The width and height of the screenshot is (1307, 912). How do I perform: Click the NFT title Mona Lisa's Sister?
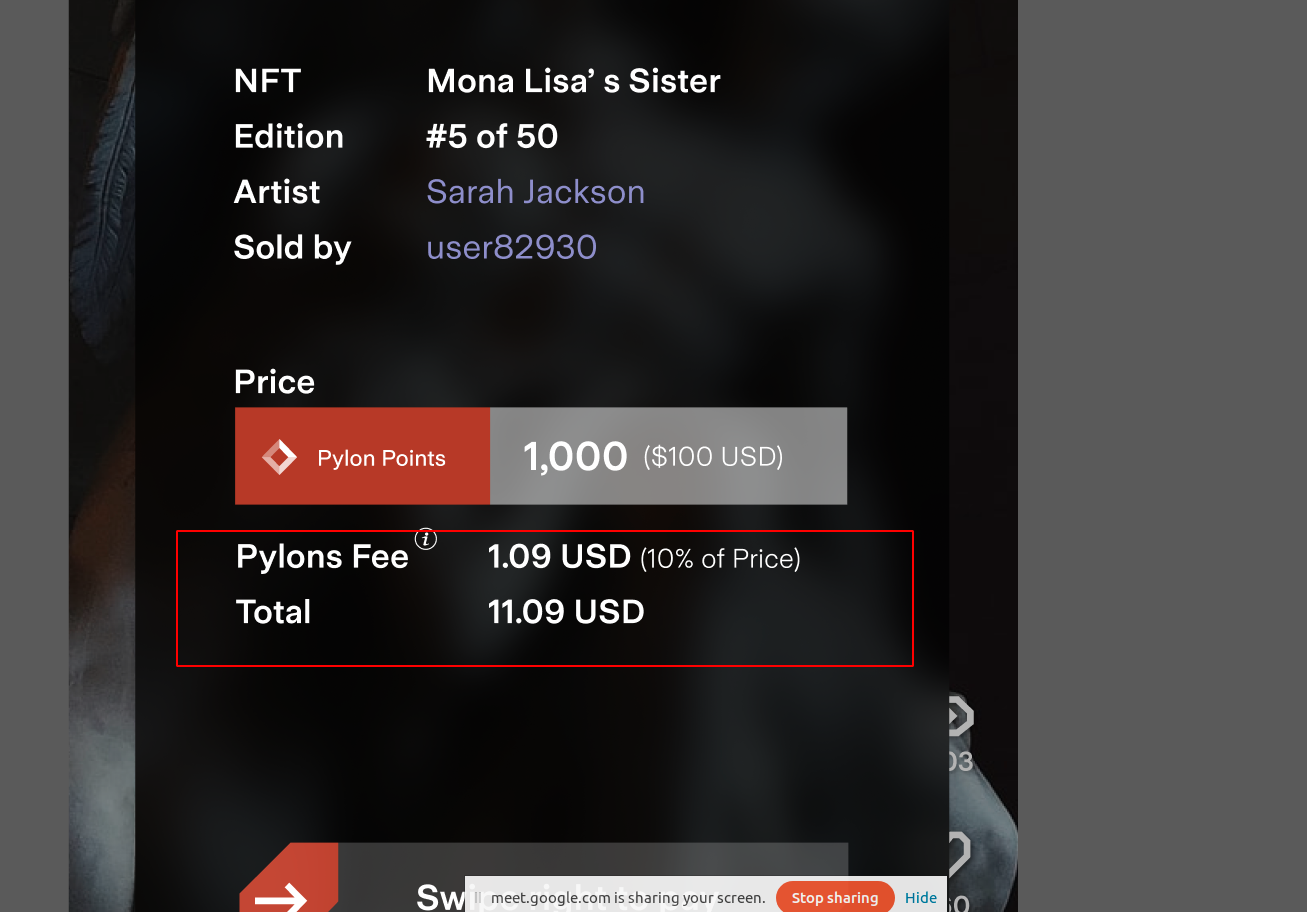(573, 81)
